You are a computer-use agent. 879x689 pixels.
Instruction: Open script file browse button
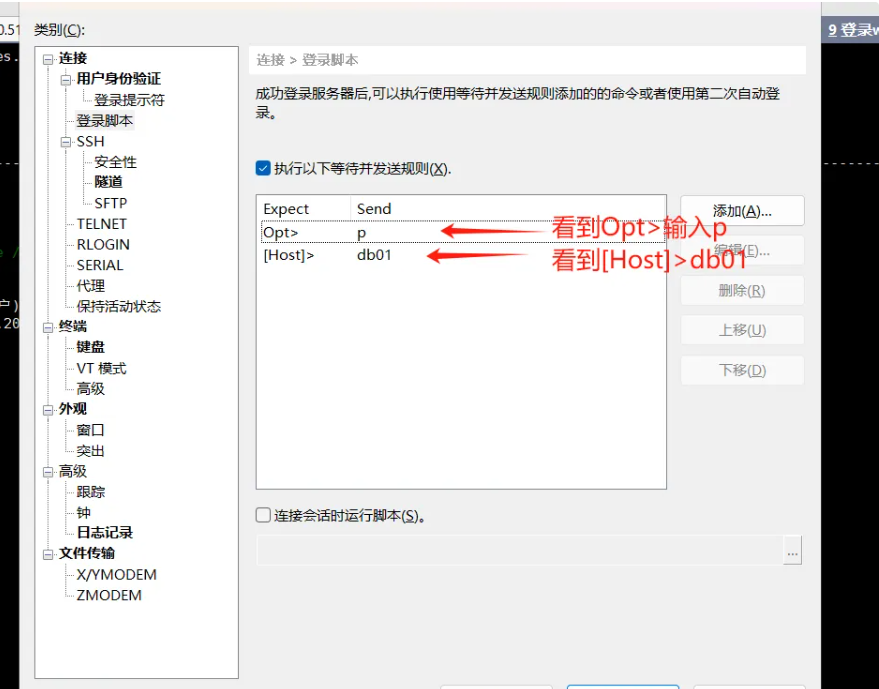(792, 551)
